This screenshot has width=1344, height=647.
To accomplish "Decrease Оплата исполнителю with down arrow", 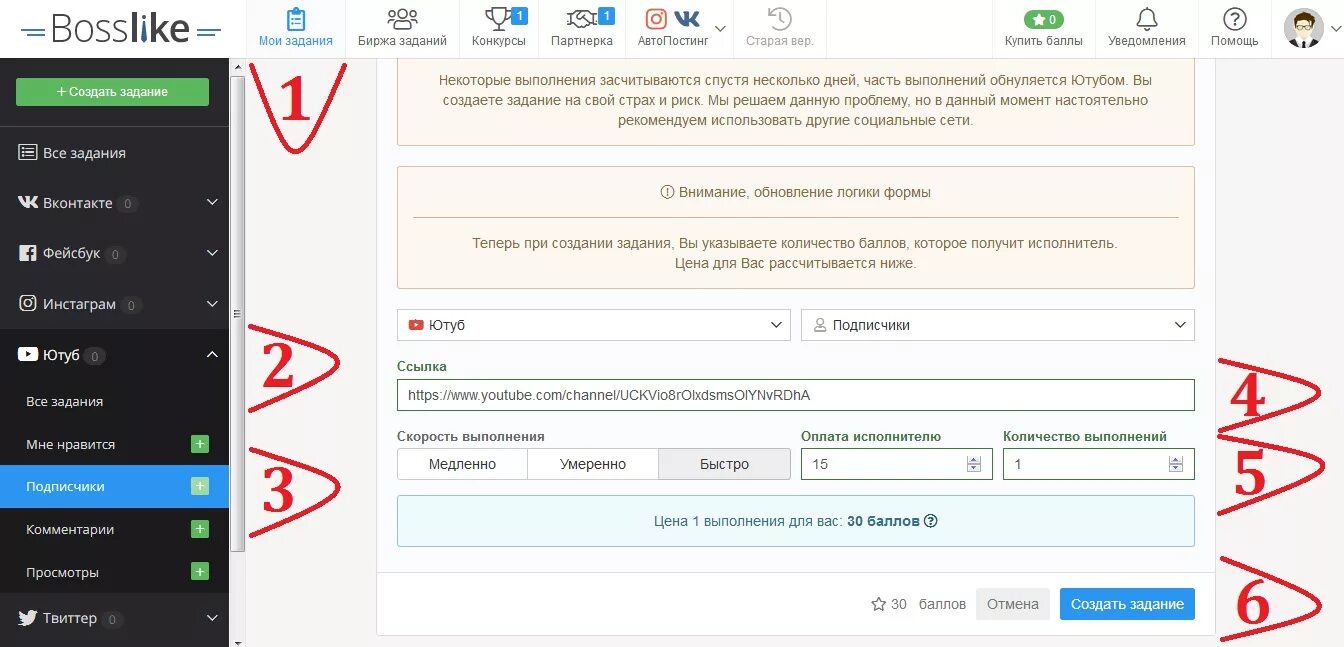I will pos(974,468).
